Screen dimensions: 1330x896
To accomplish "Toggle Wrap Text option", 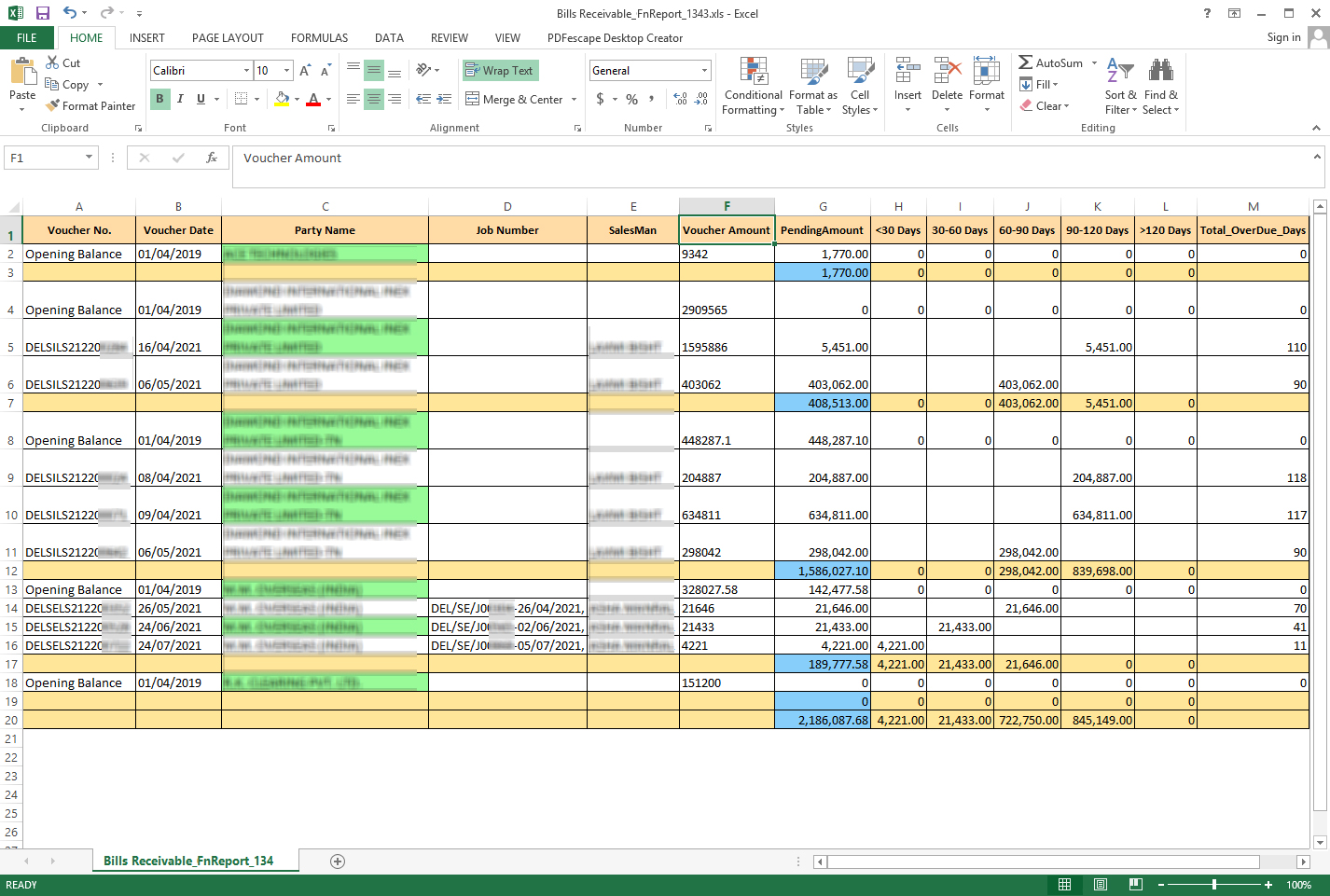I will click(500, 71).
